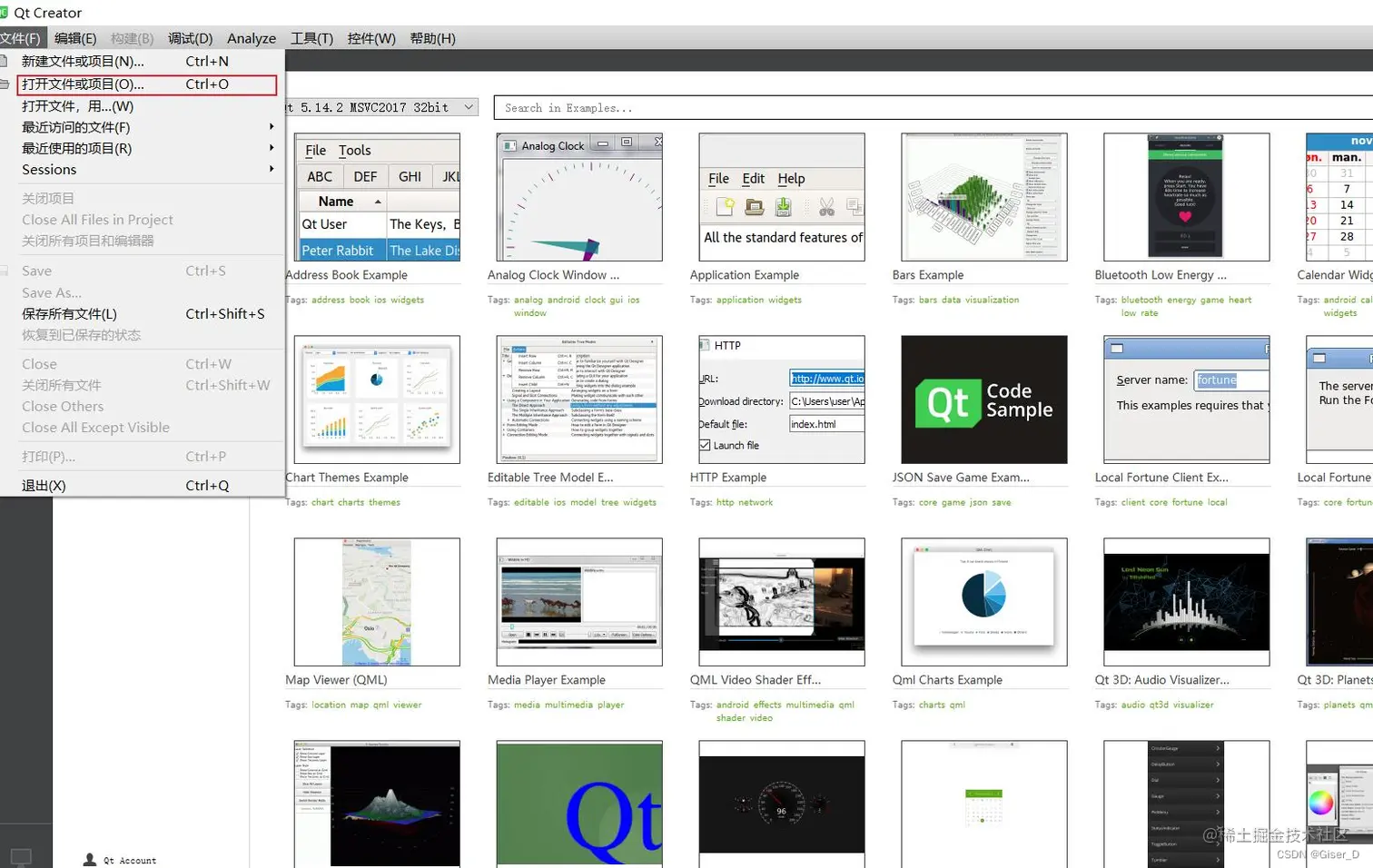Viewport: 1373px width, 868px height.
Task: Click the Search in Examples field
Action: 933,108
